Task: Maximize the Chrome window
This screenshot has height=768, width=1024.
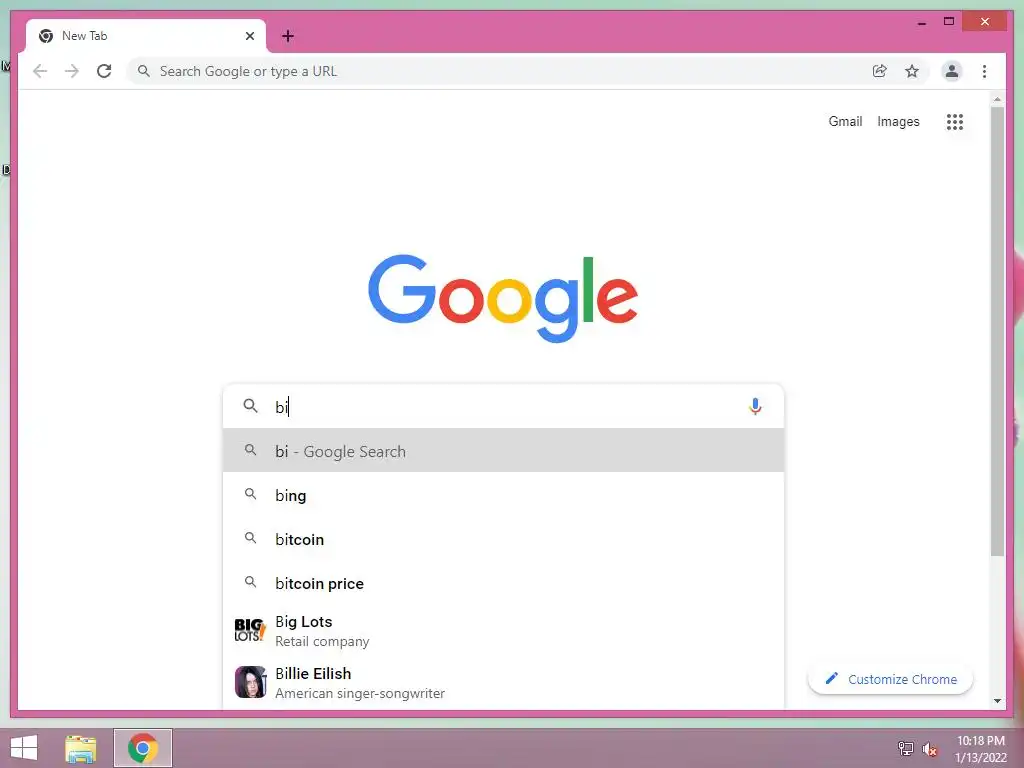Action: pos(949,22)
